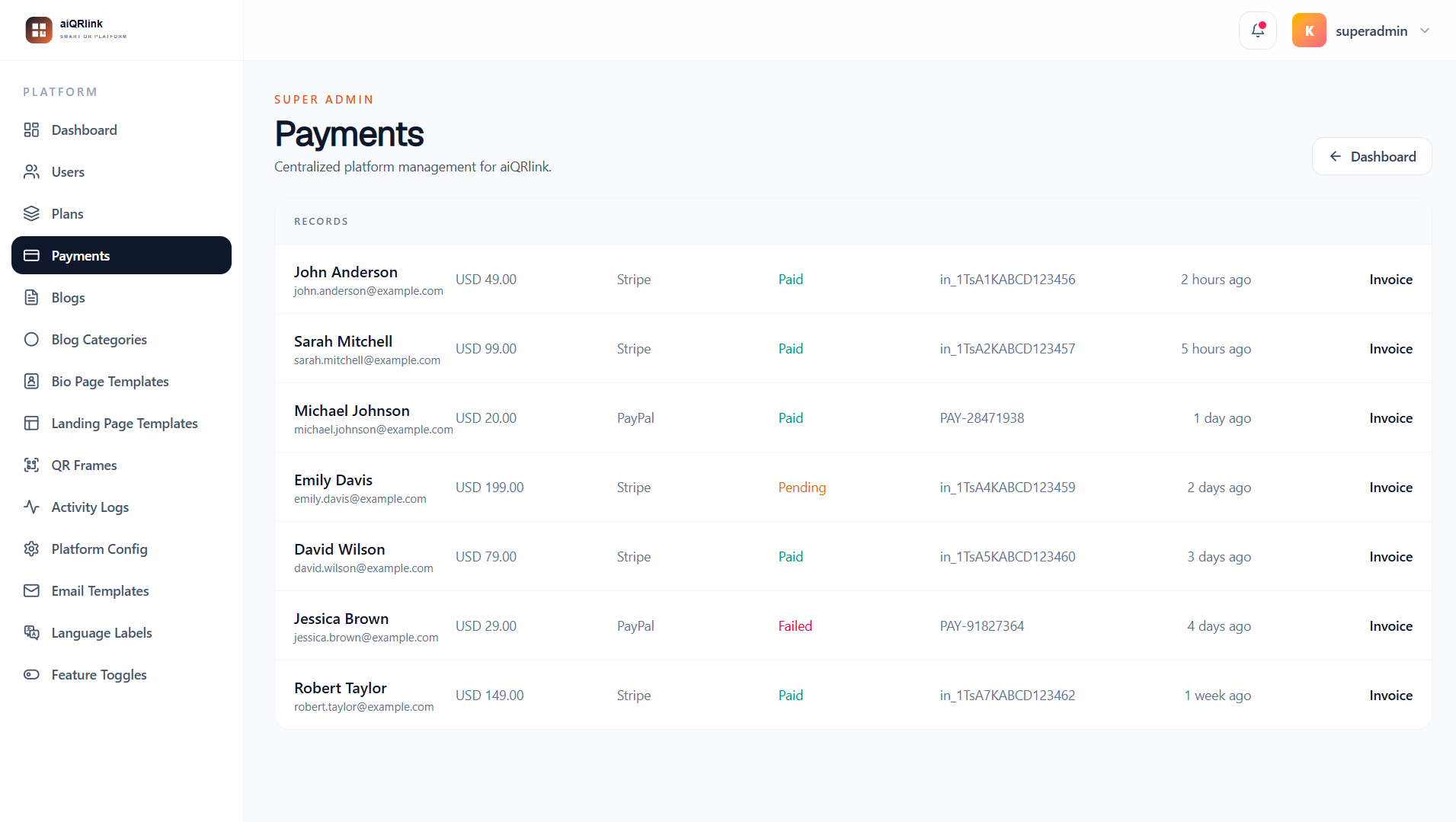Click the '1 week ago' timestamp
Screen dimensions: 1456x822
tap(1218, 696)
